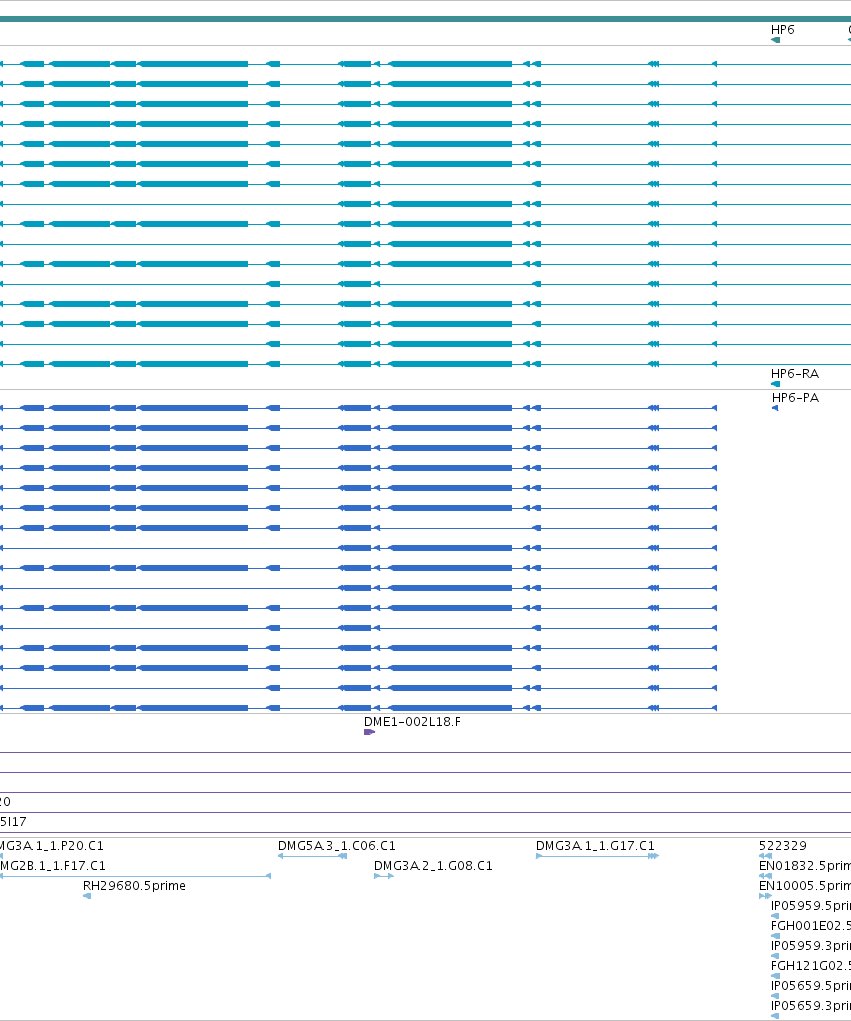Click the purple DME1-002L18.F glyph
The height and width of the screenshot is (1021, 851).
pos(369,732)
